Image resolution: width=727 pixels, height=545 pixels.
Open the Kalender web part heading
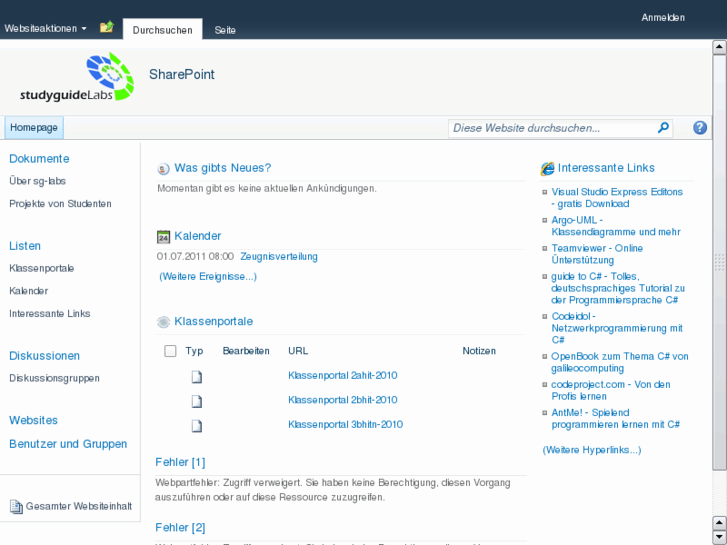click(198, 236)
